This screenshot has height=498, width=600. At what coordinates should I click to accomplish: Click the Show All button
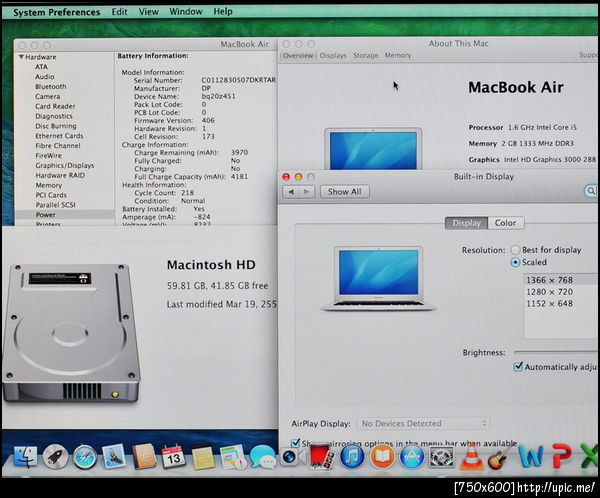tap(344, 191)
